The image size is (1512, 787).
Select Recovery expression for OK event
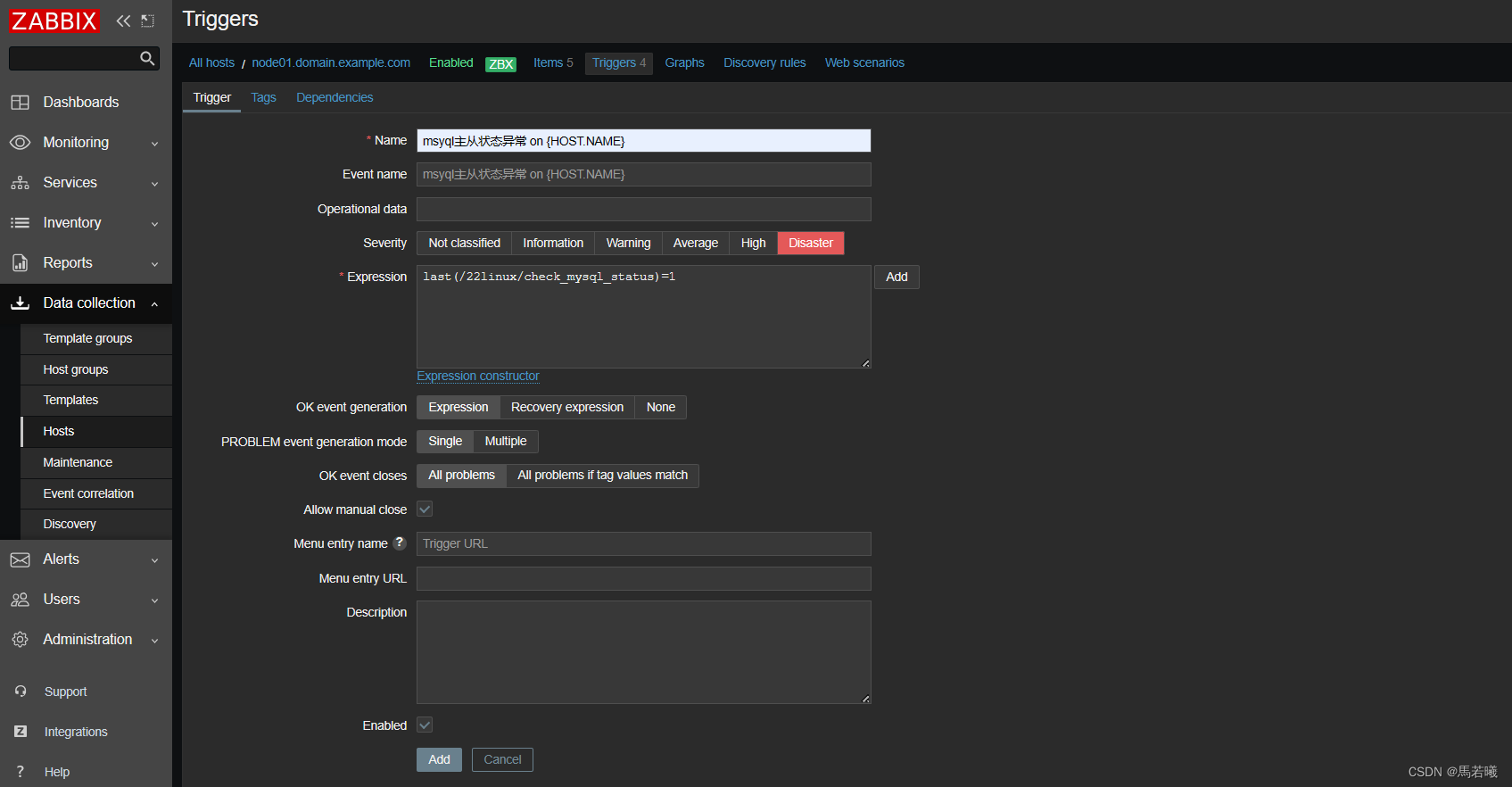(567, 407)
